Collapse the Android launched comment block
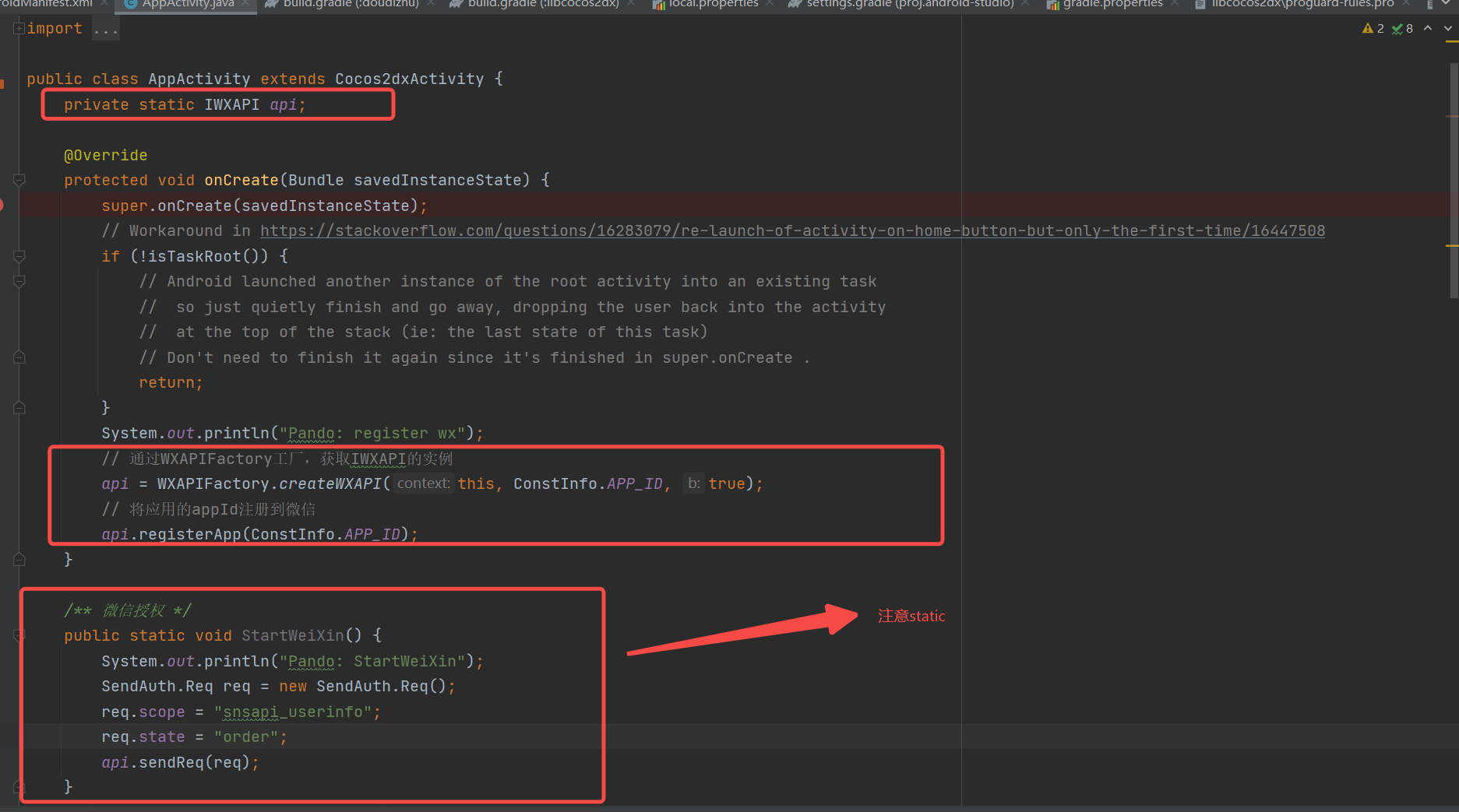The width and height of the screenshot is (1459, 812). (x=19, y=282)
